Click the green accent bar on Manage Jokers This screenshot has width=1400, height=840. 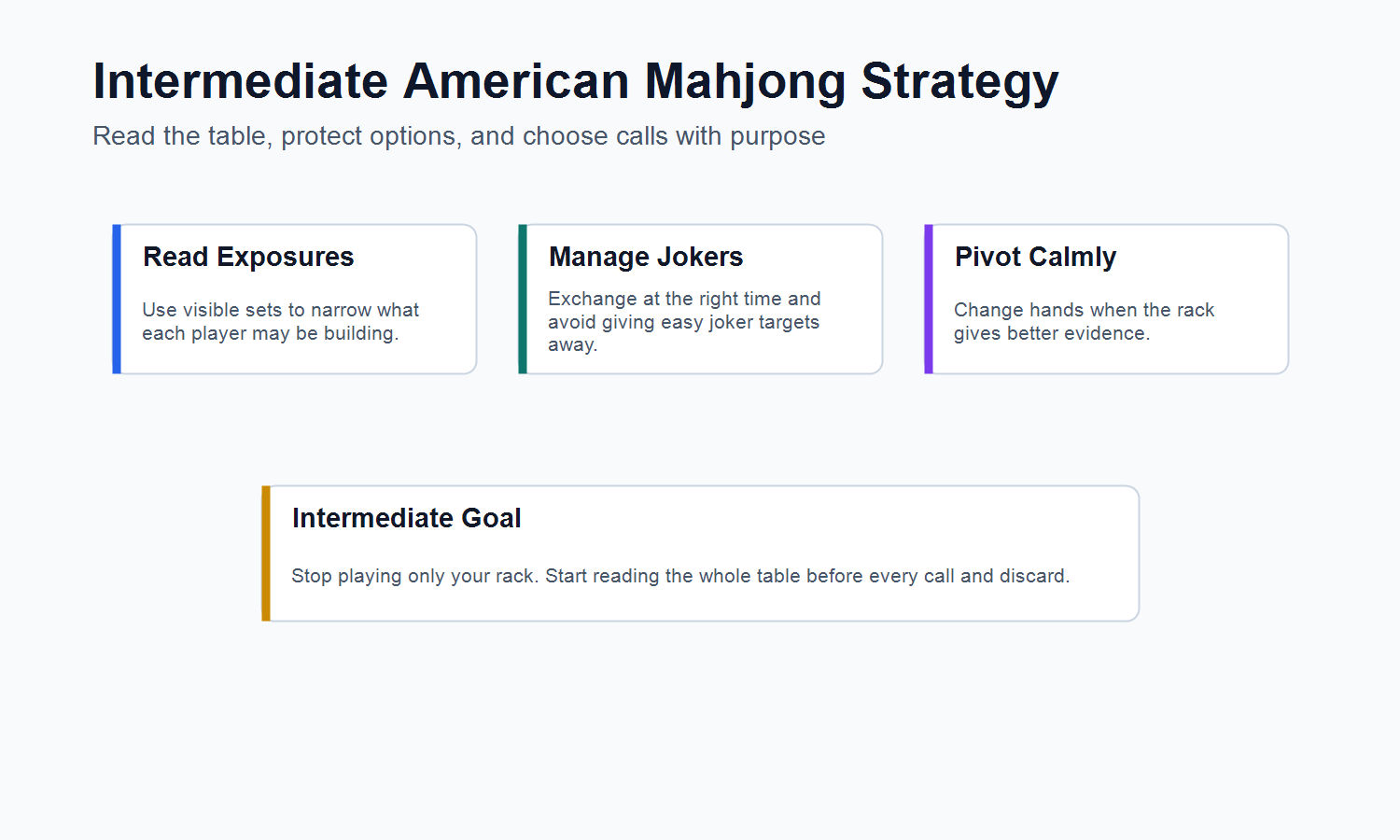(x=523, y=299)
